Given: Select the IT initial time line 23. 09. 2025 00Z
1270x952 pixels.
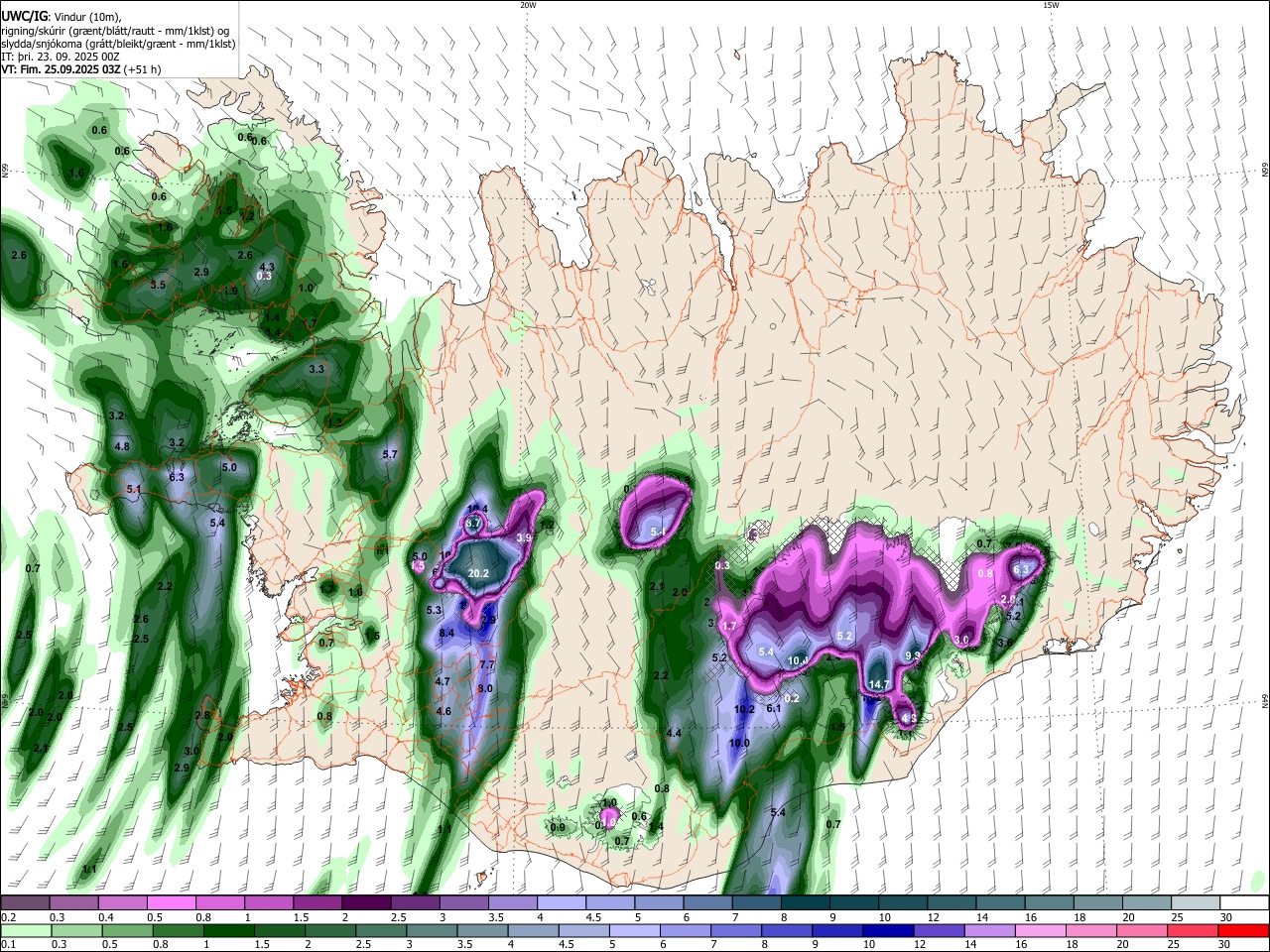Looking at the screenshot, I should 61,57.
